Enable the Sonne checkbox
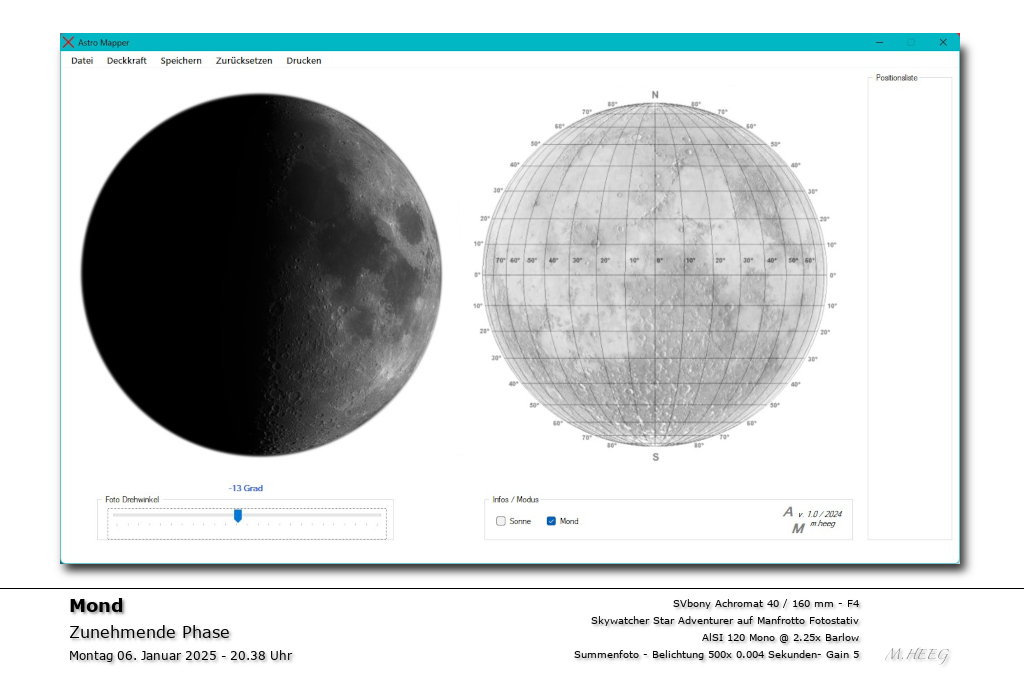Screen dimensions: 1024x674 point(500,521)
